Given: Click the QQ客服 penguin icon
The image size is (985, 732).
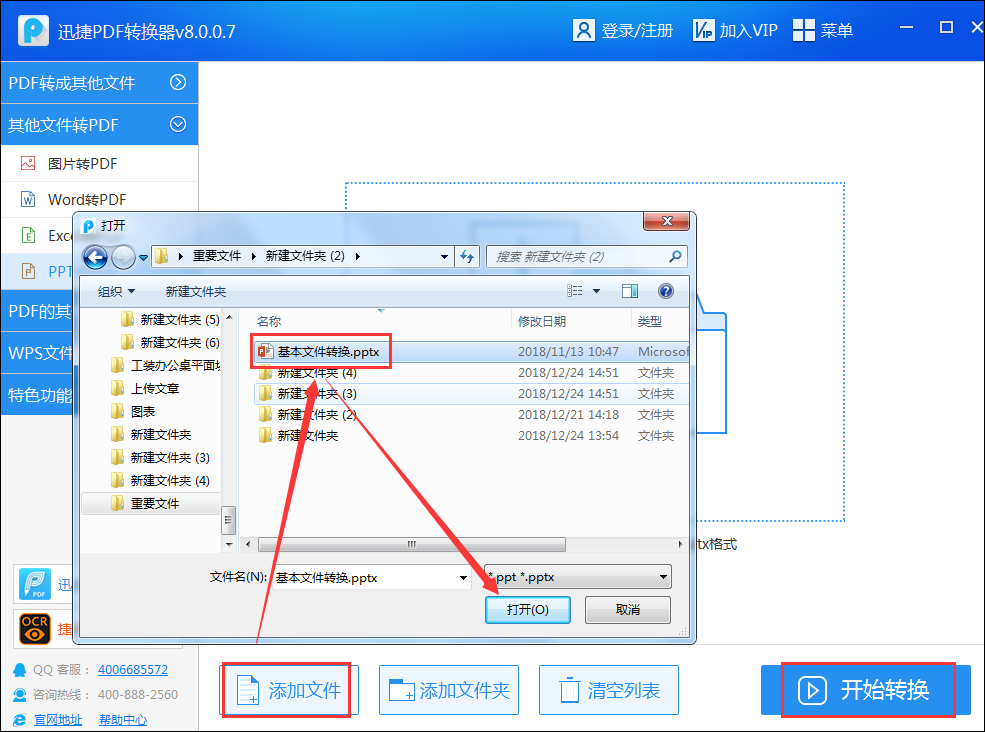Looking at the screenshot, I should (x=20, y=670).
